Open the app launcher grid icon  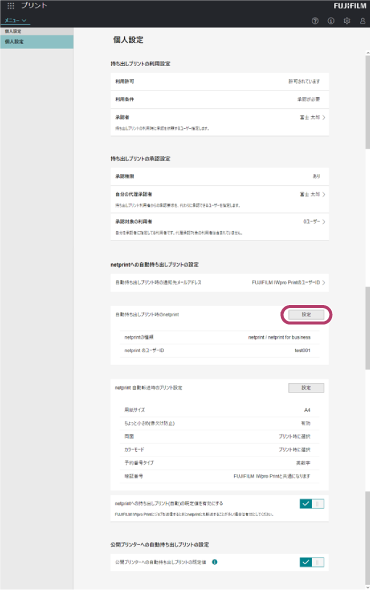pyautogui.click(x=11, y=6)
